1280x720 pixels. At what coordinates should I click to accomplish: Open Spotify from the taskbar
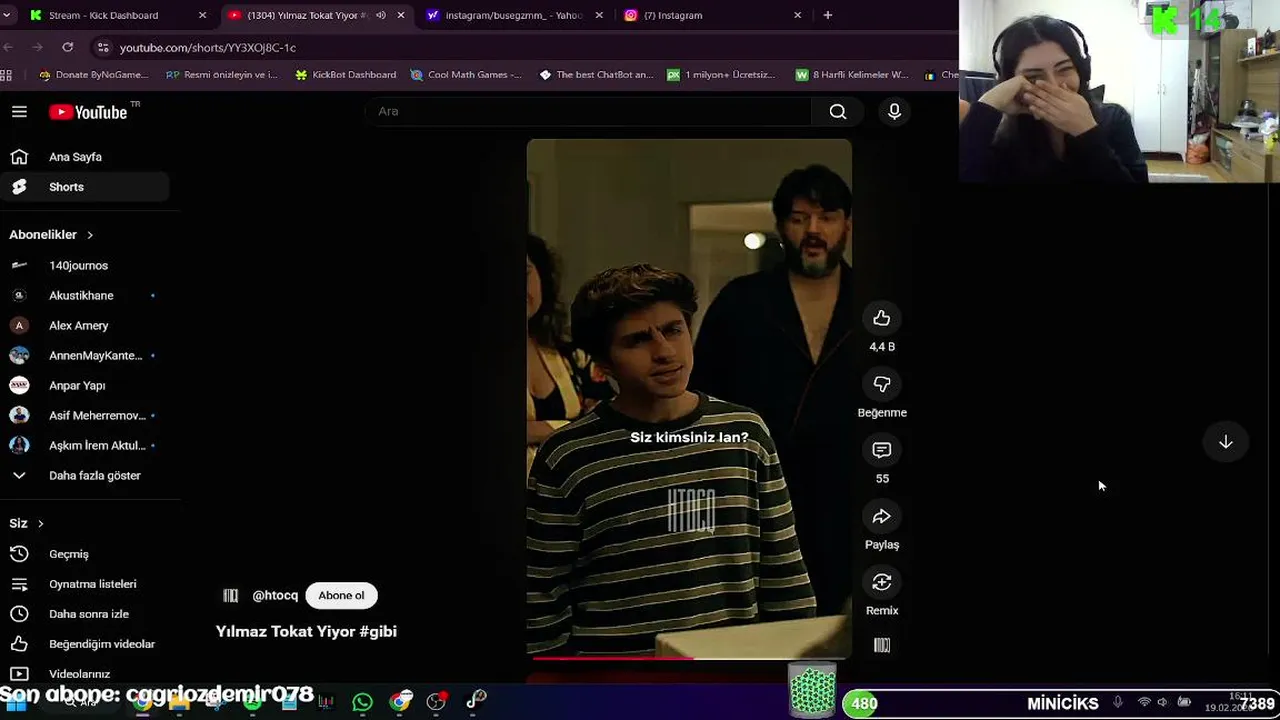point(252,702)
